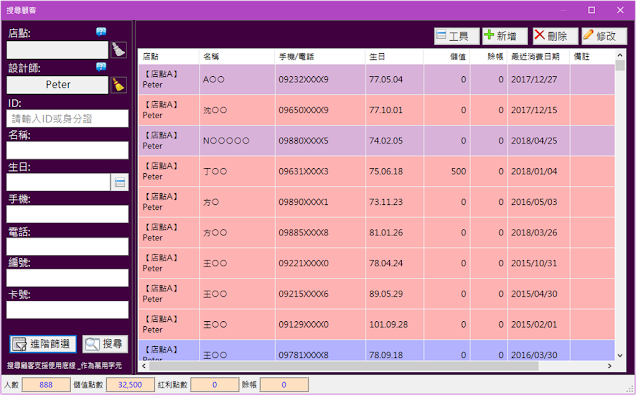Screen dimensions: 636x395
Task: Sort by the 名稱 column header
Action: [236, 57]
